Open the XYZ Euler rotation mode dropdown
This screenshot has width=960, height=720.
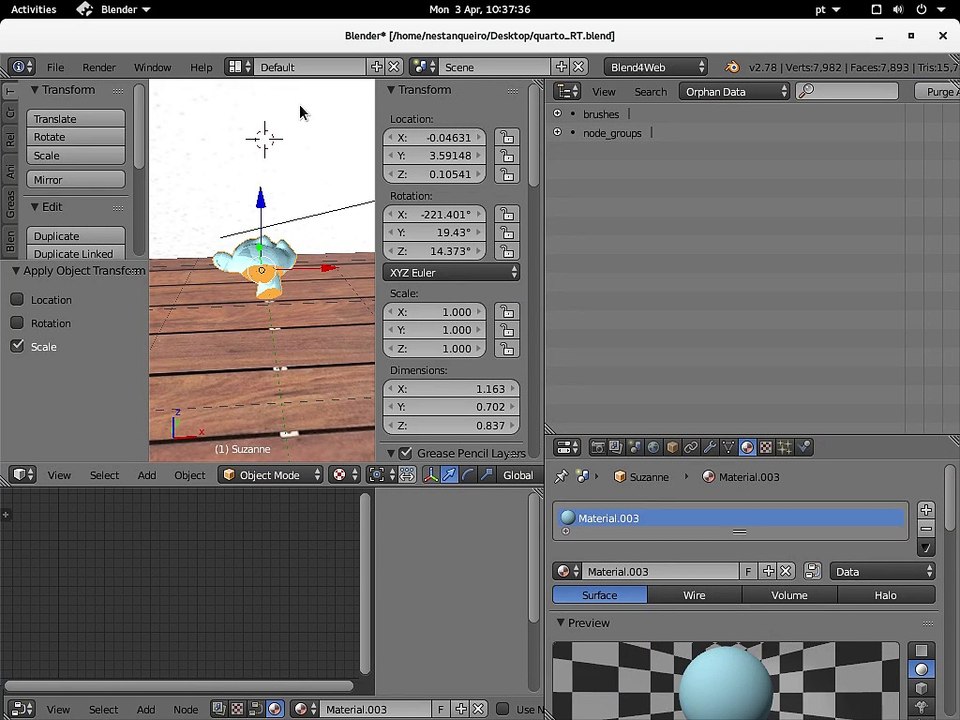451,272
